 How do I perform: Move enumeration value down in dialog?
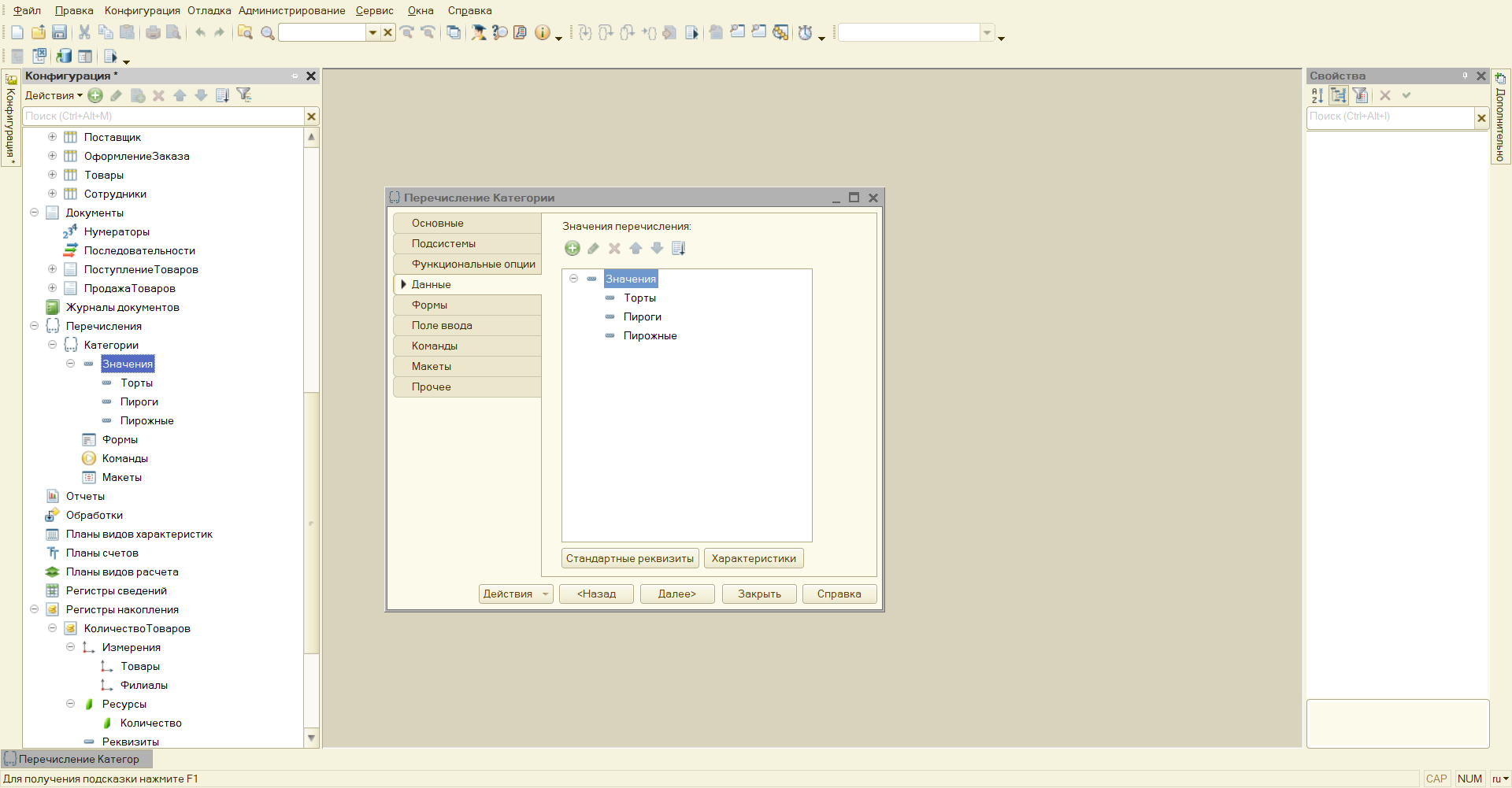pyautogui.click(x=657, y=249)
